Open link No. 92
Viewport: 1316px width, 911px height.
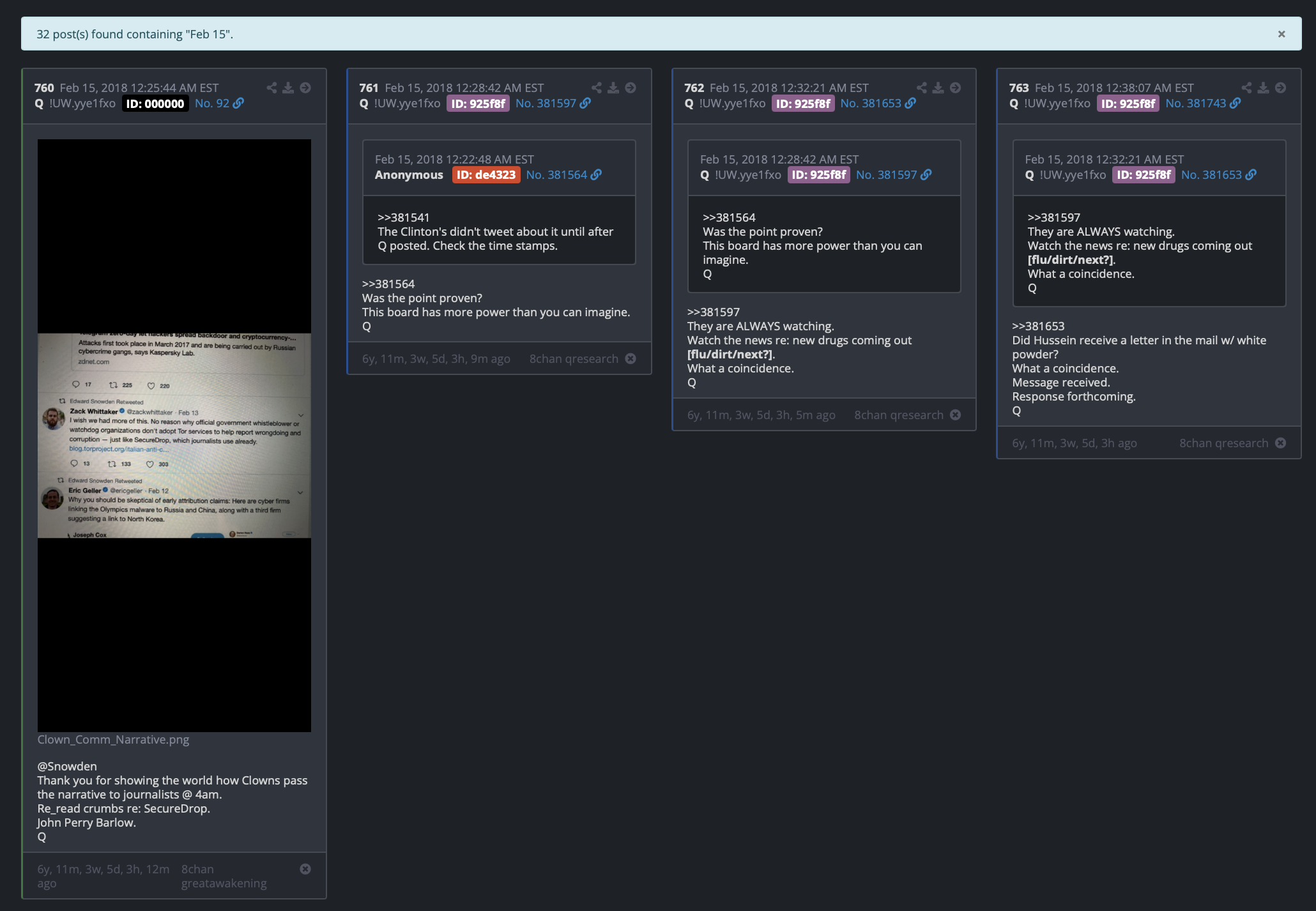click(x=212, y=103)
